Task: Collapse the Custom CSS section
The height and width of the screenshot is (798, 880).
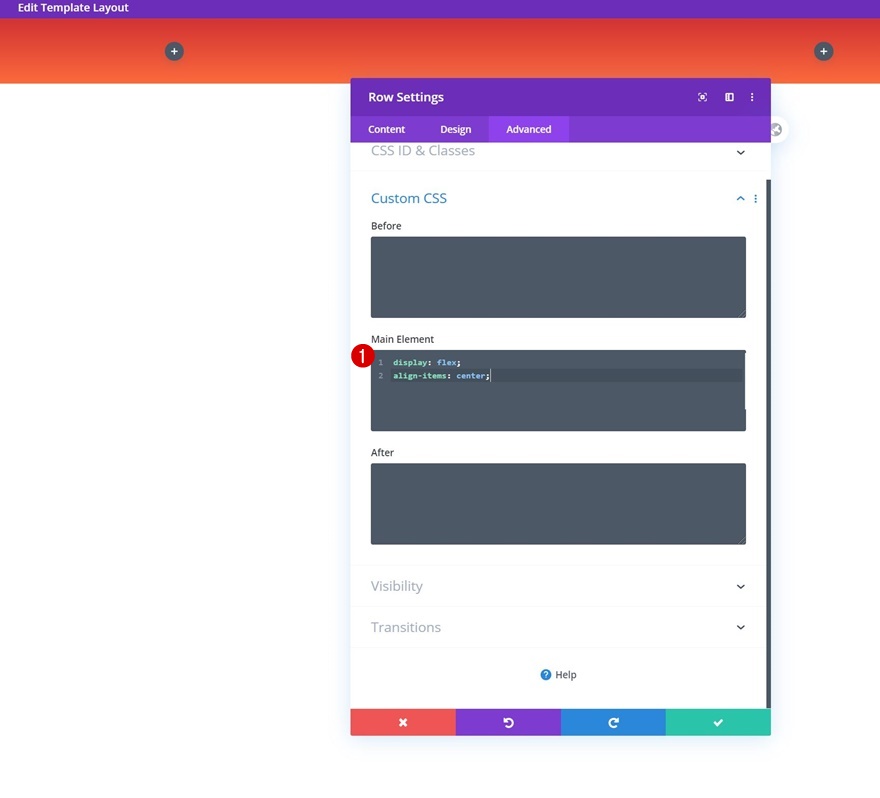Action: coord(740,199)
